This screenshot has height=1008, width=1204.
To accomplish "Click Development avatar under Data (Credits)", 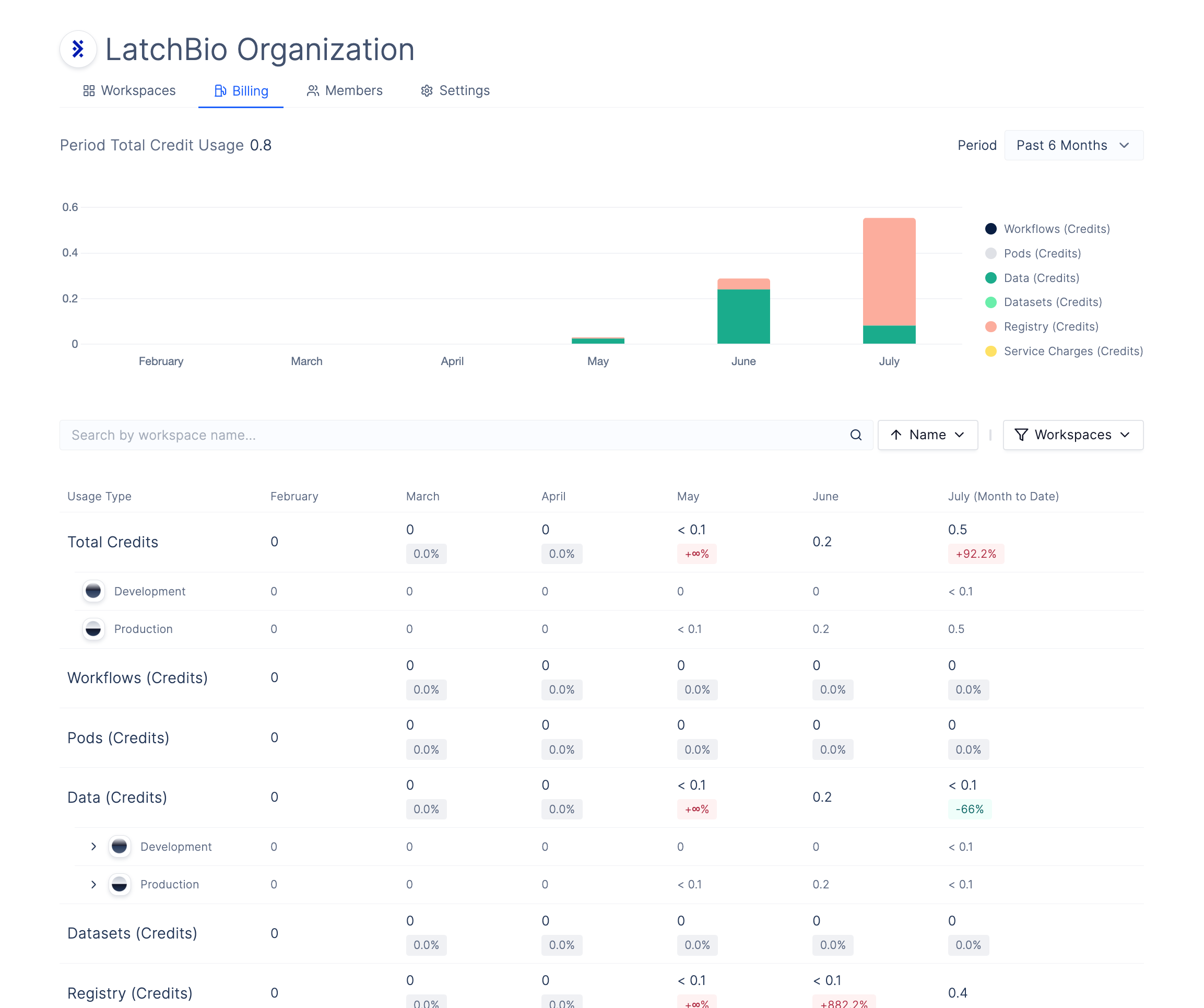I will [x=119, y=846].
